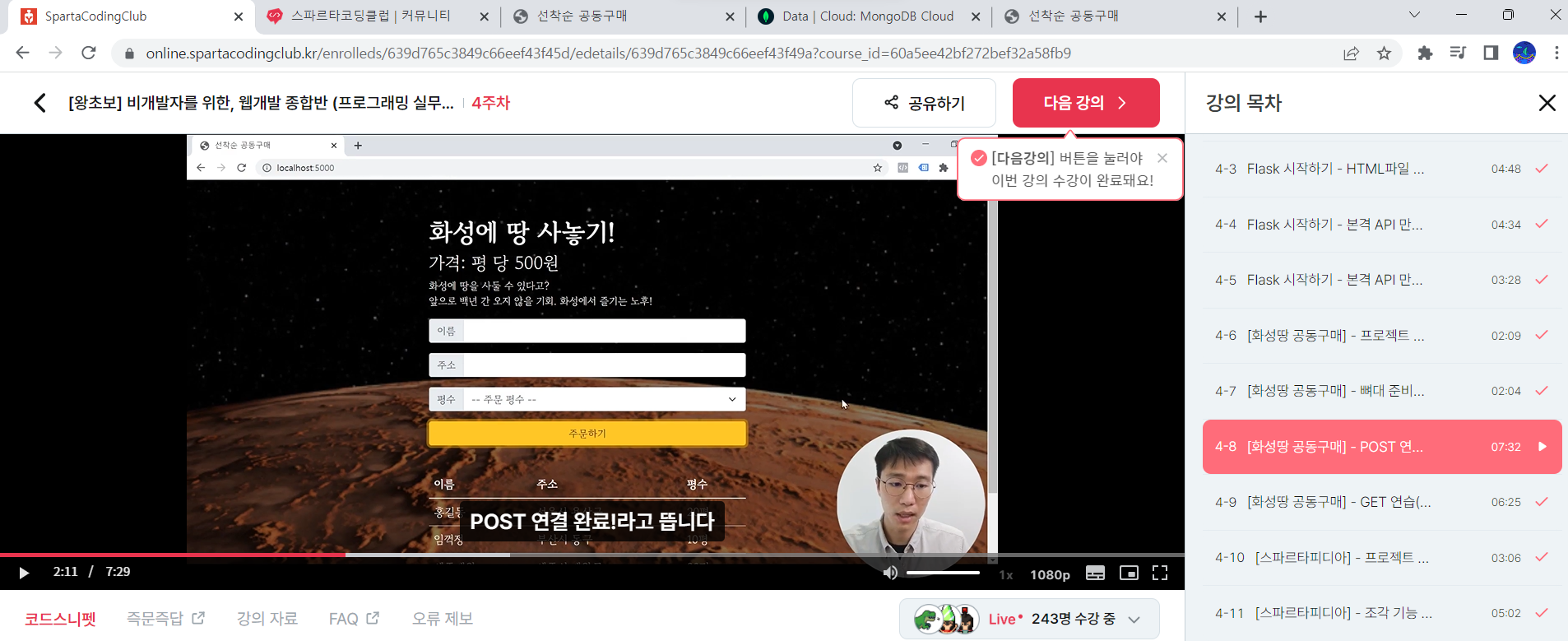Go back using the left chevron beside the course title
1568x641 pixels.
(39, 103)
